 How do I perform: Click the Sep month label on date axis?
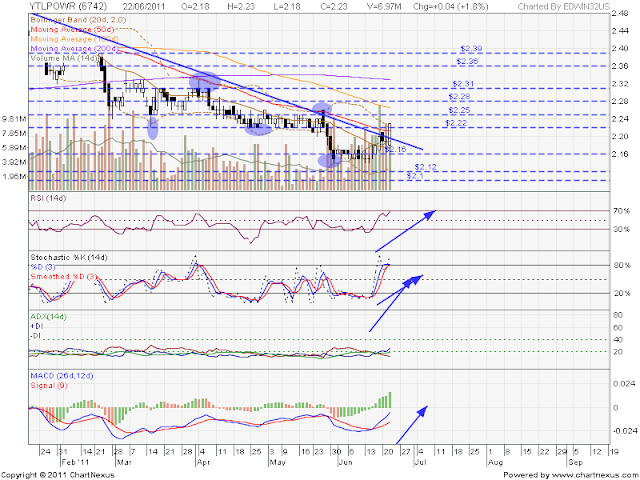(x=574, y=462)
